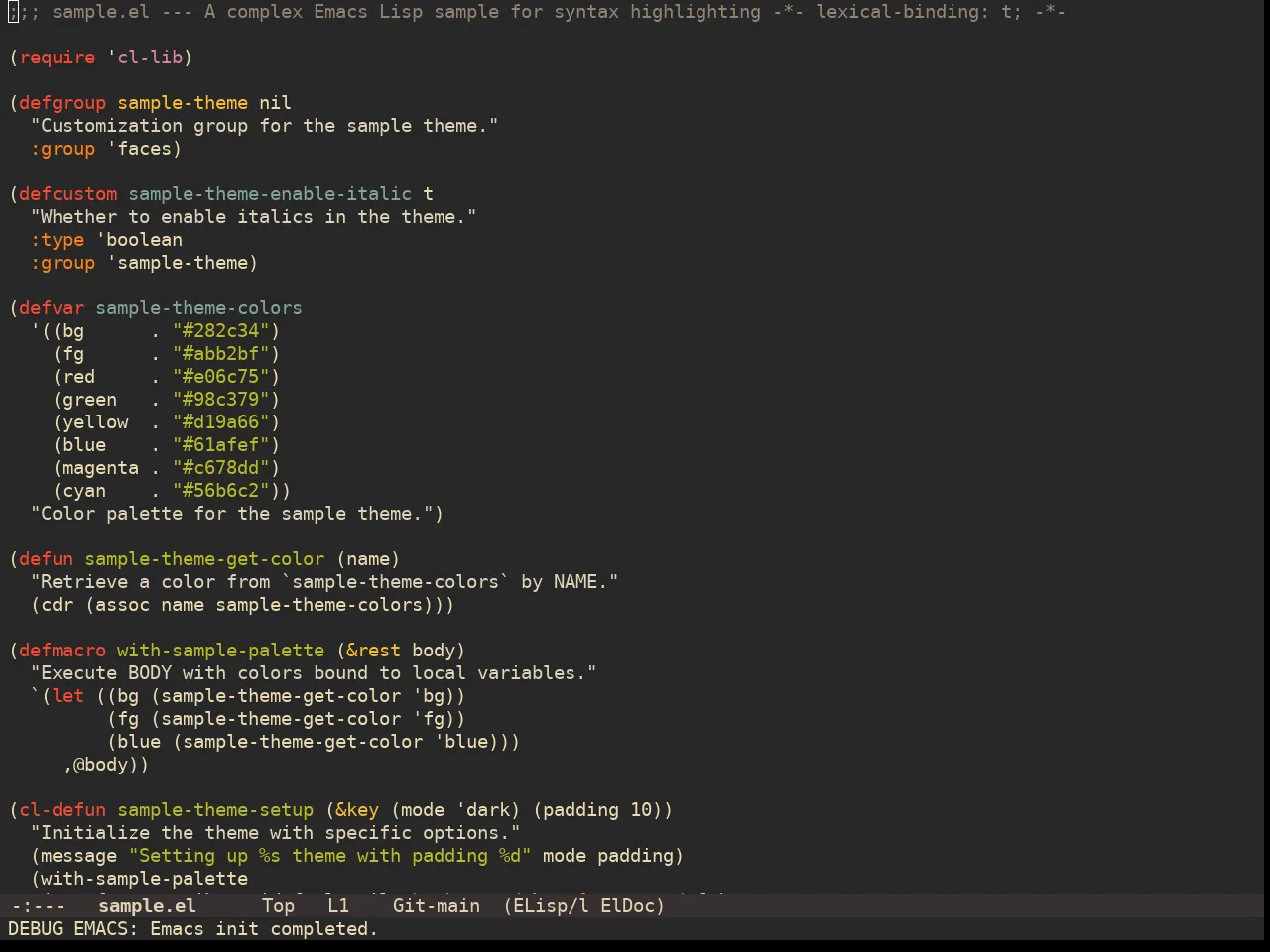
Task: Click ',@body' splice expression
Action: pos(101,765)
